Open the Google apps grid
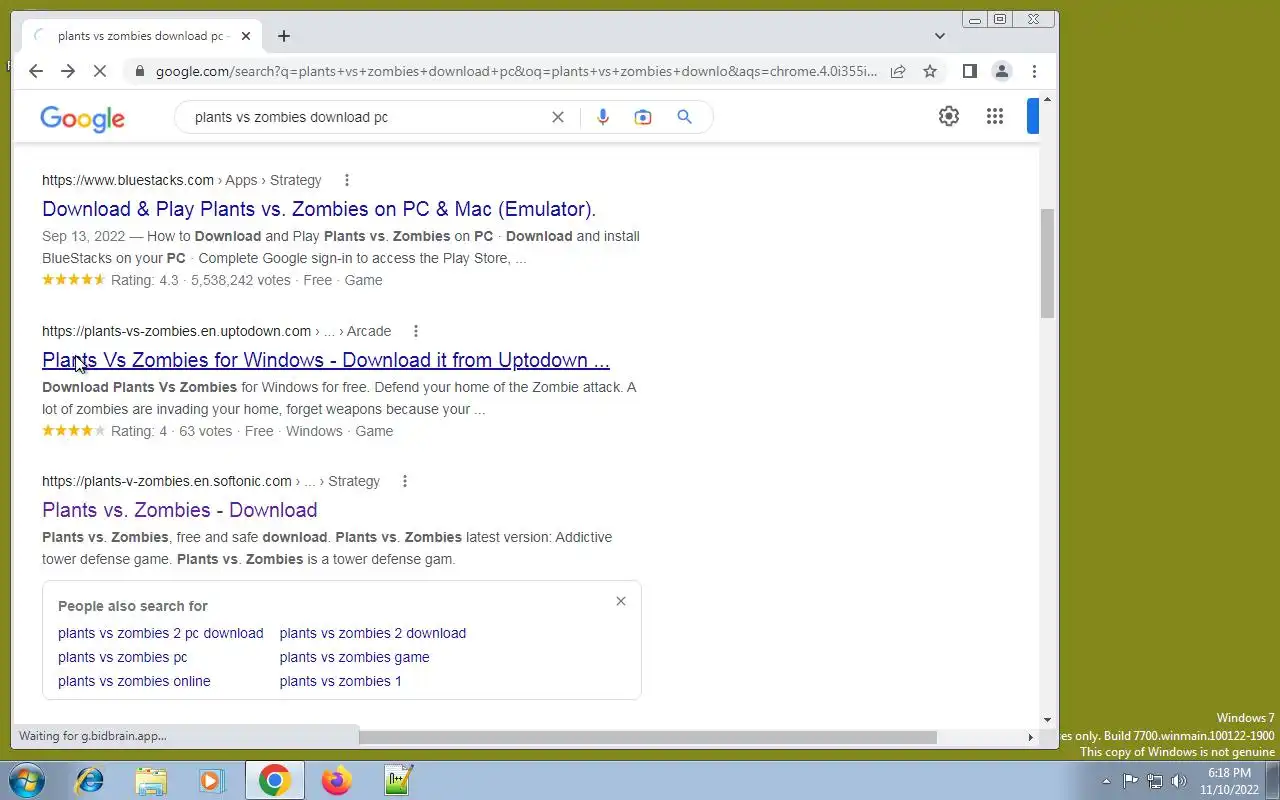The height and width of the screenshot is (800, 1280). (995, 117)
